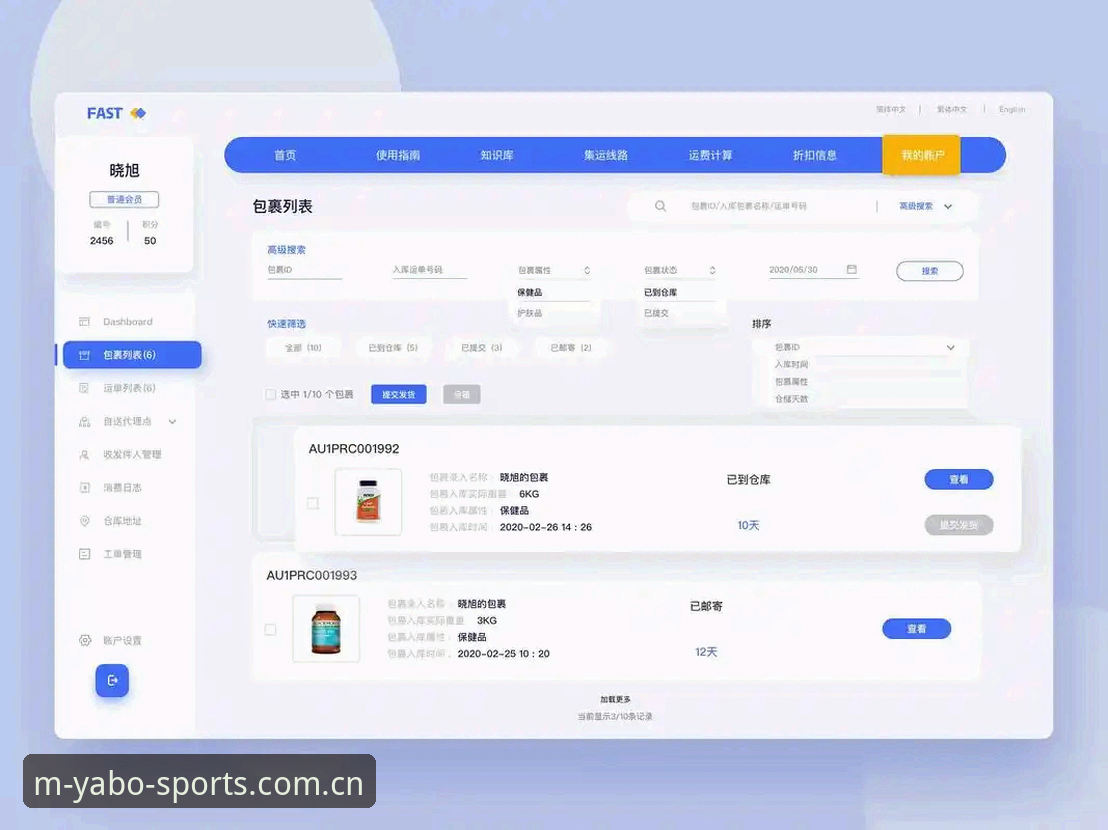
Task: Switch language to 繁体中文
Action: [952, 109]
